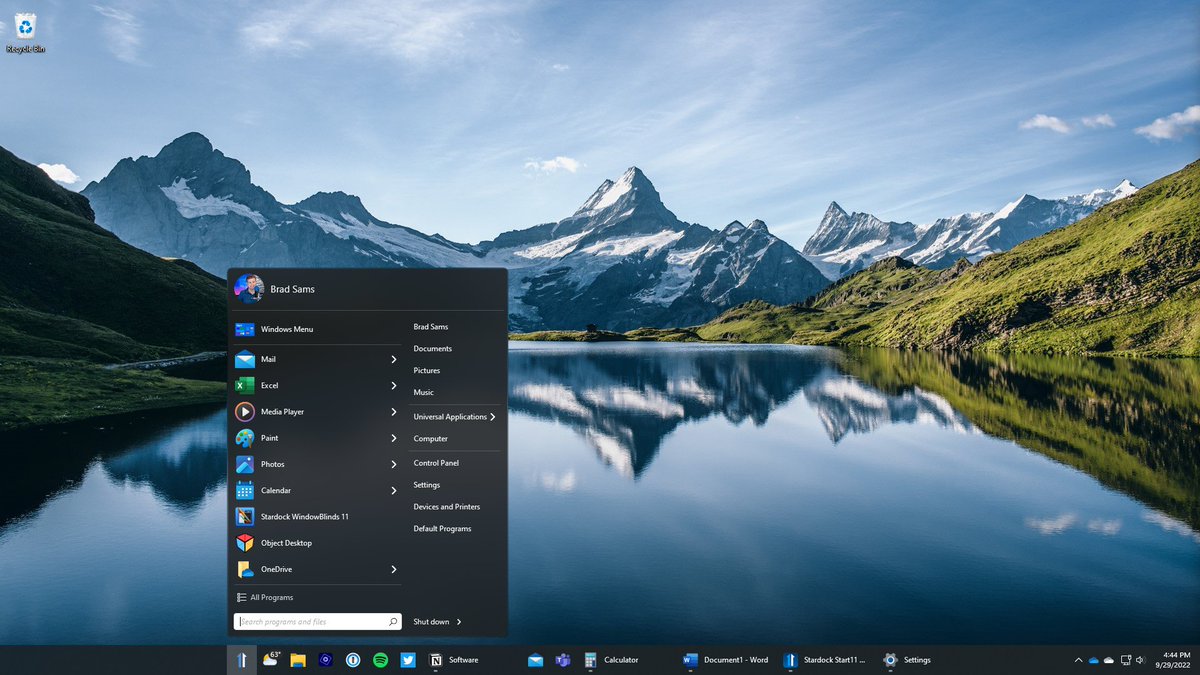Switch to Stardock Start11 taskbar window
The image size is (1200, 675).
coord(826,660)
